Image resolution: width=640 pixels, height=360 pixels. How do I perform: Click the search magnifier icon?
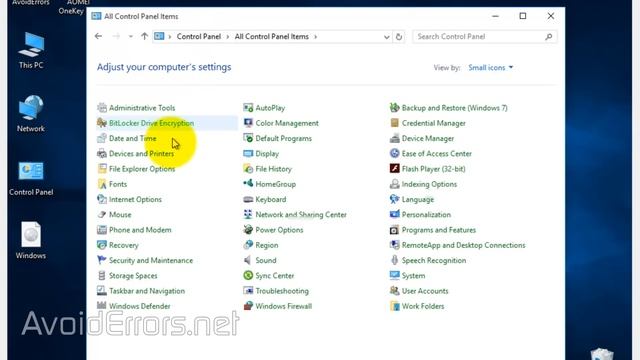click(x=549, y=37)
